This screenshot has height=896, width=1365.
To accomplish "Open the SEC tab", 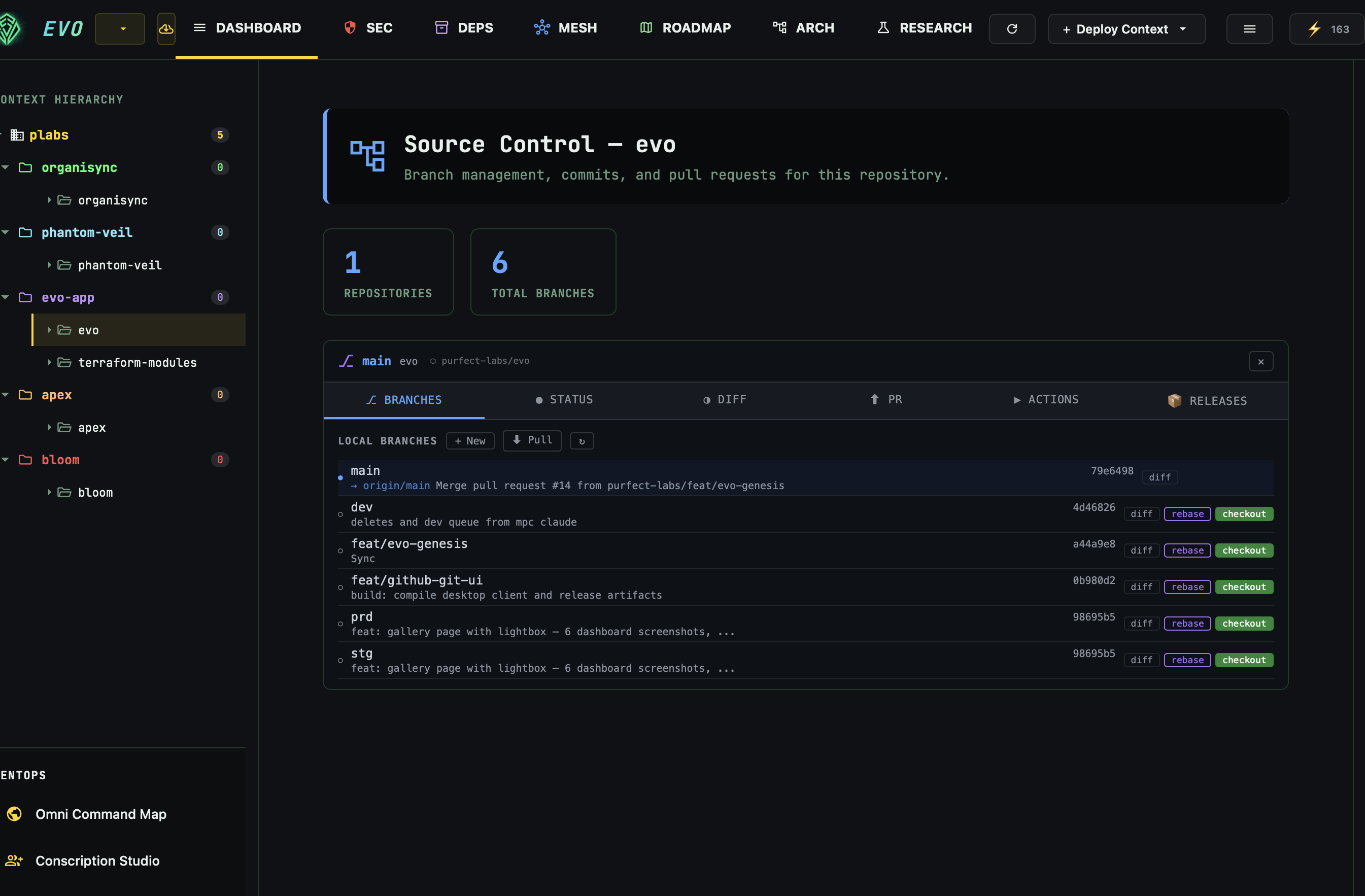I will point(367,28).
